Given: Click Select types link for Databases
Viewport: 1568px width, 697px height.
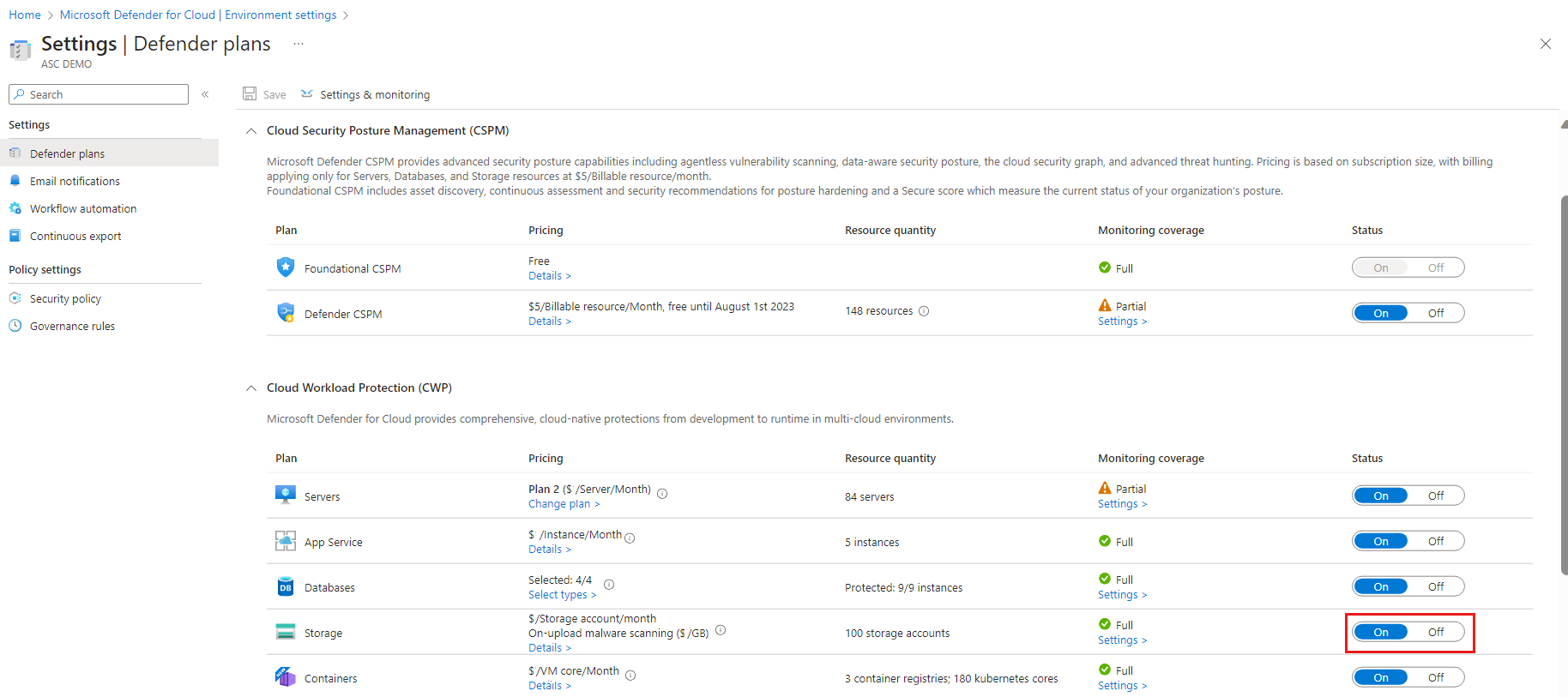Looking at the screenshot, I should (563, 595).
